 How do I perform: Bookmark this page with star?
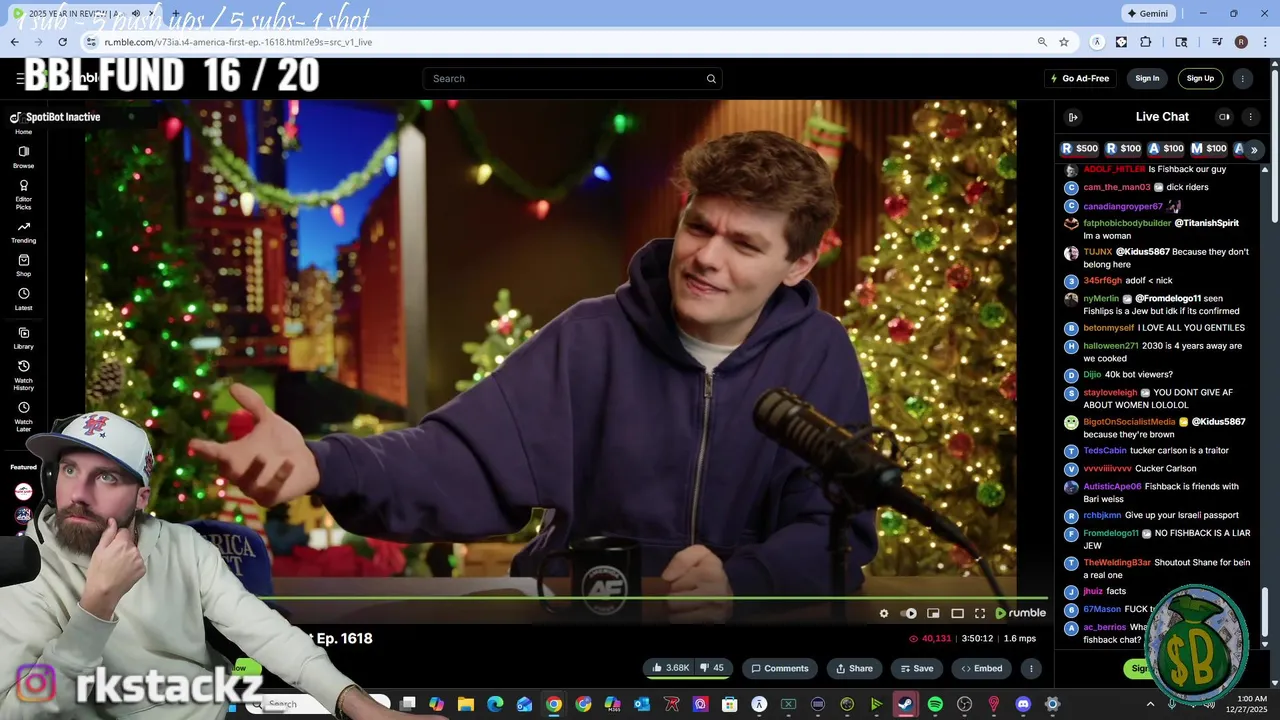pos(1064,42)
